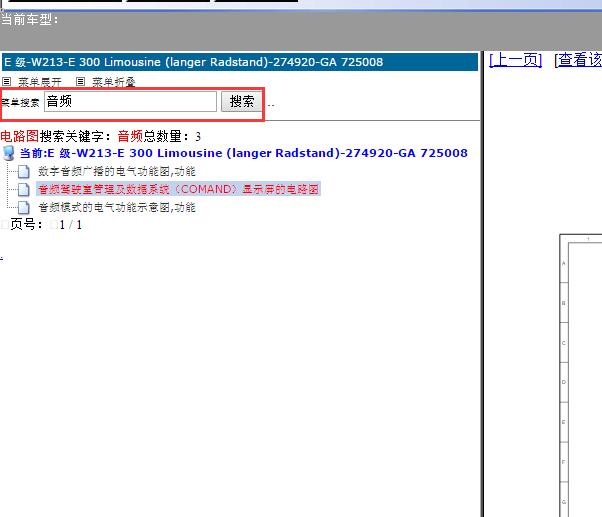Click the 总数量: 3 result count

click(x=172, y=136)
